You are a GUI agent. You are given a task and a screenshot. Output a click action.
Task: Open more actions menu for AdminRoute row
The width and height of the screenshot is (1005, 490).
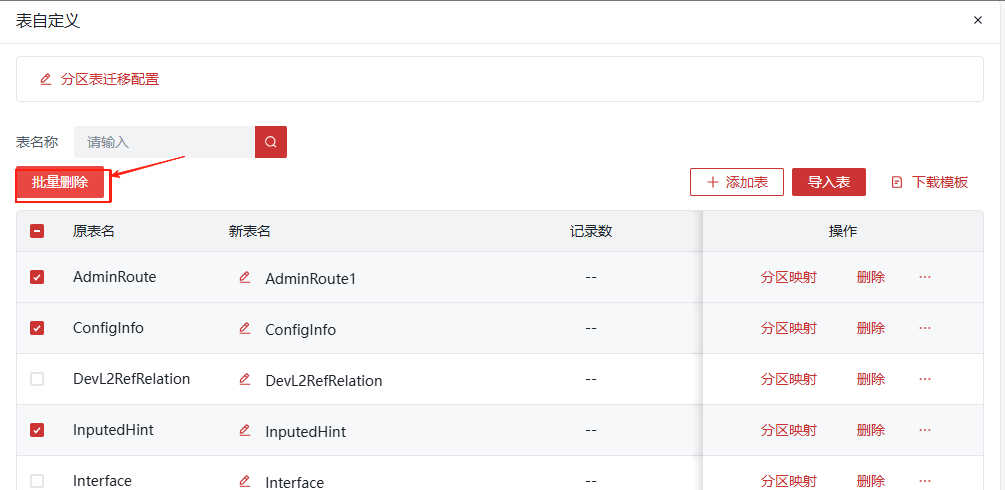(x=924, y=277)
